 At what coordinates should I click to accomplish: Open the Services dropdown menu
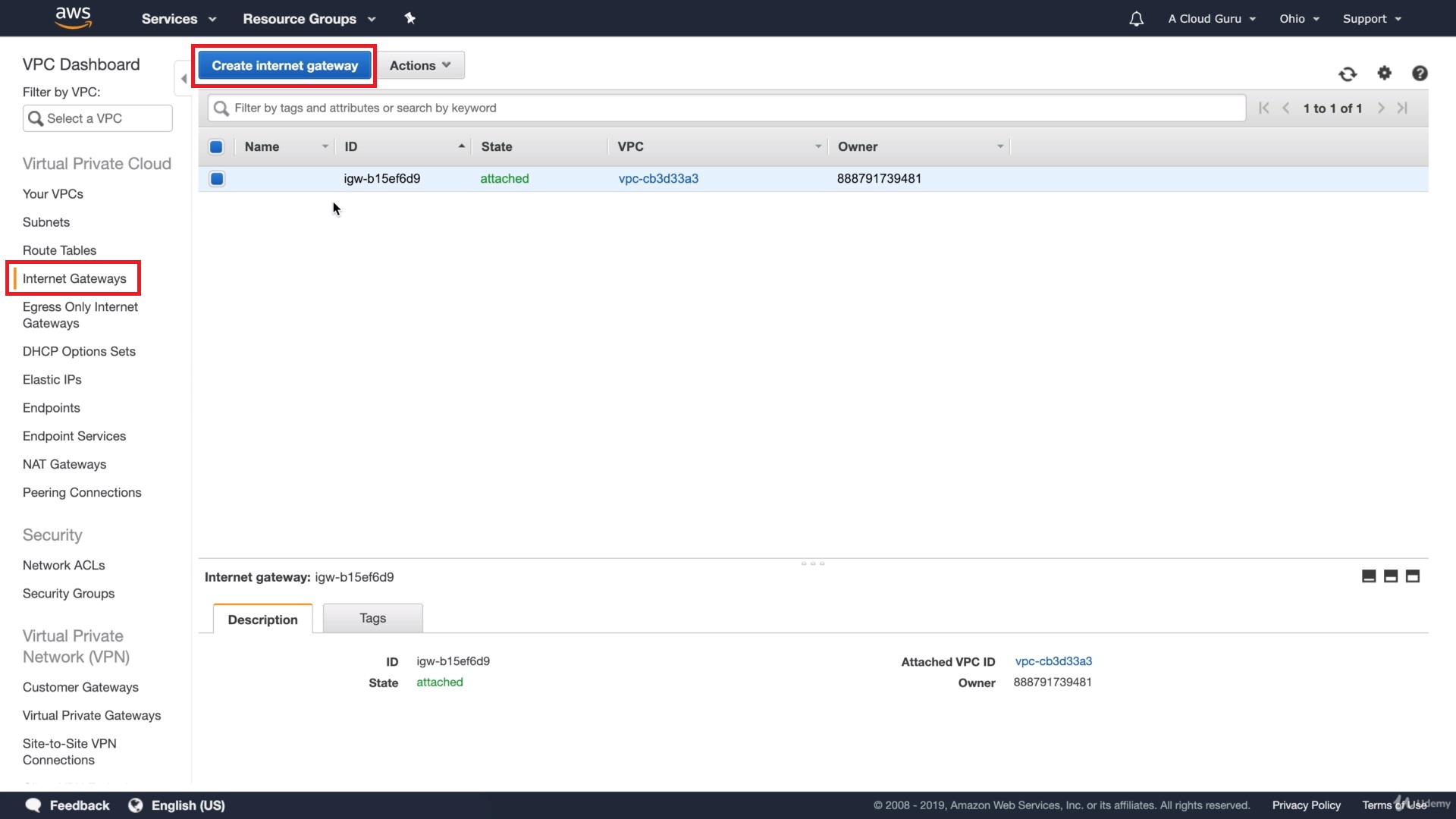[179, 19]
